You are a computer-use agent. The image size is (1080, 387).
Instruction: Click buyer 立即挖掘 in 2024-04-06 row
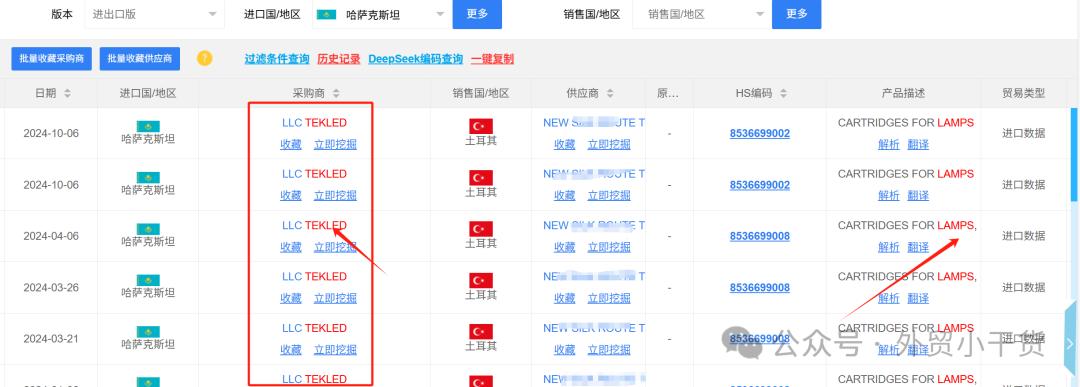(x=335, y=247)
